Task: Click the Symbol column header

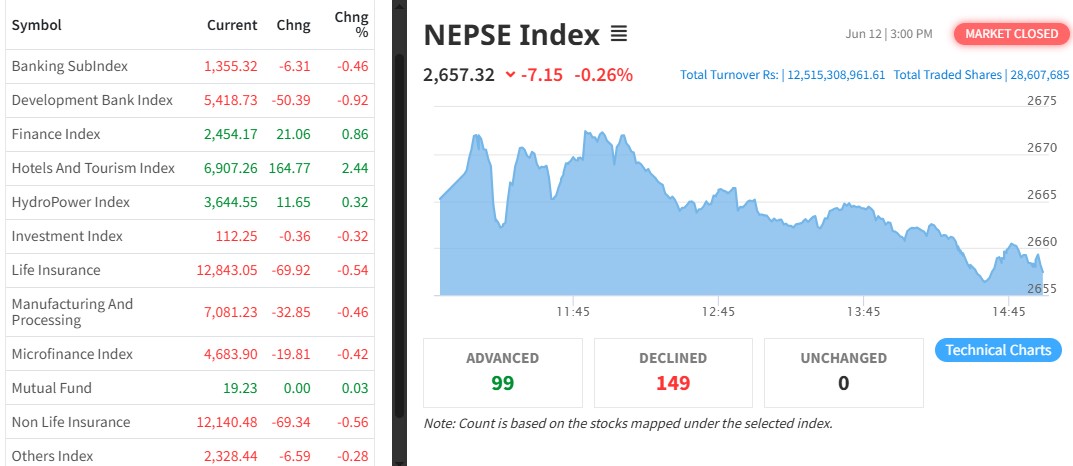Action: (x=35, y=25)
